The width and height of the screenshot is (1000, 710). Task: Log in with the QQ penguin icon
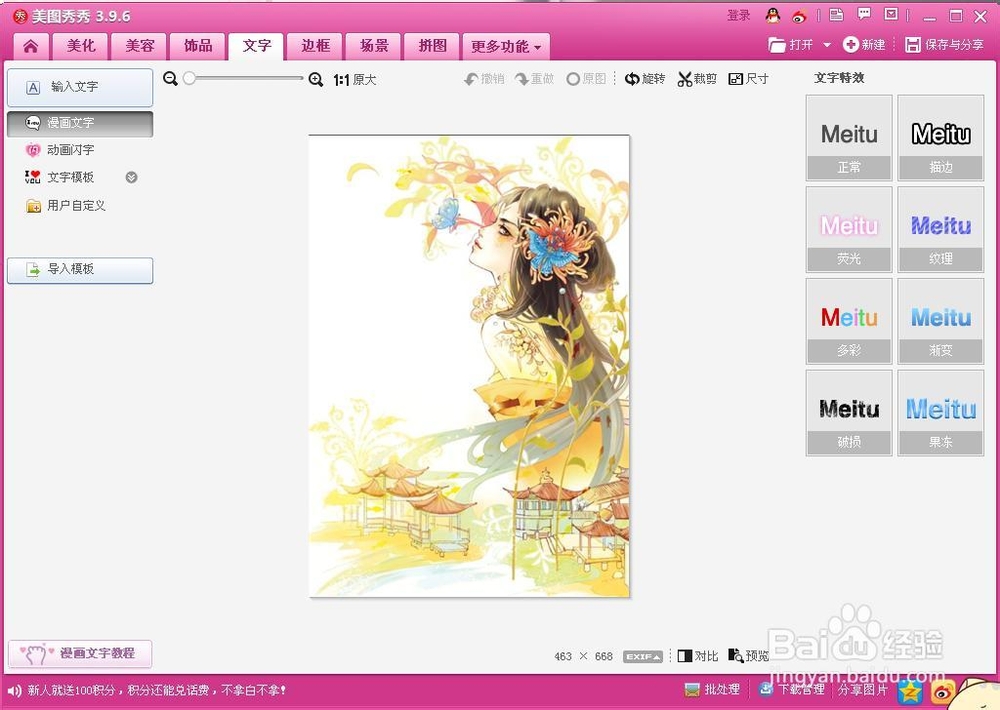click(773, 15)
